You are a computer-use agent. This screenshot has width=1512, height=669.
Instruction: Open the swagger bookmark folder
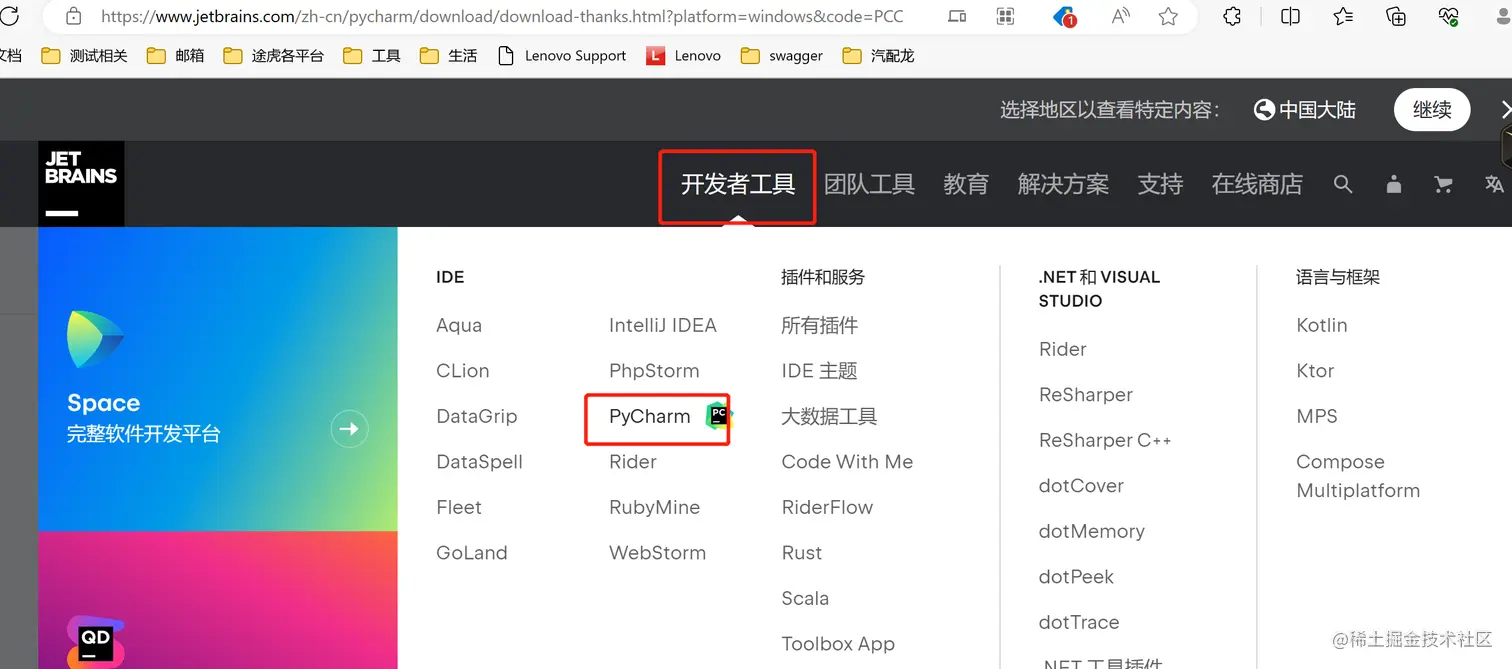click(782, 56)
